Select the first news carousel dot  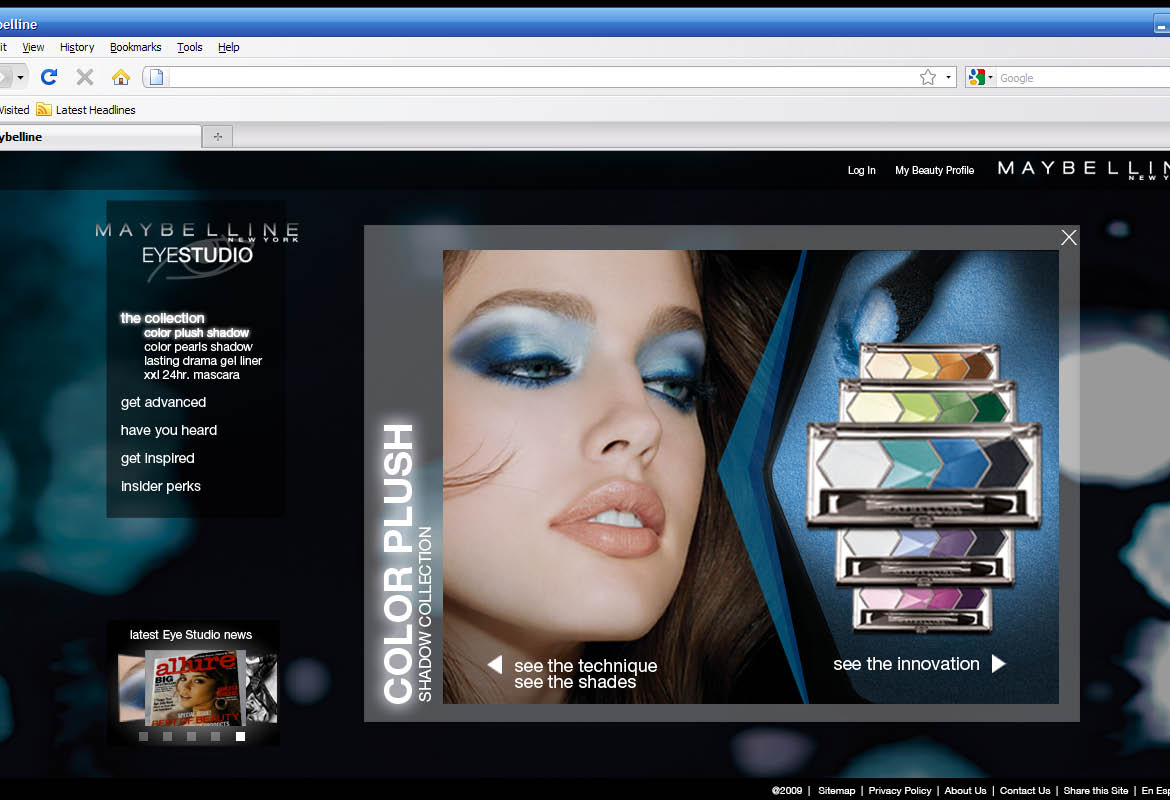(x=144, y=737)
